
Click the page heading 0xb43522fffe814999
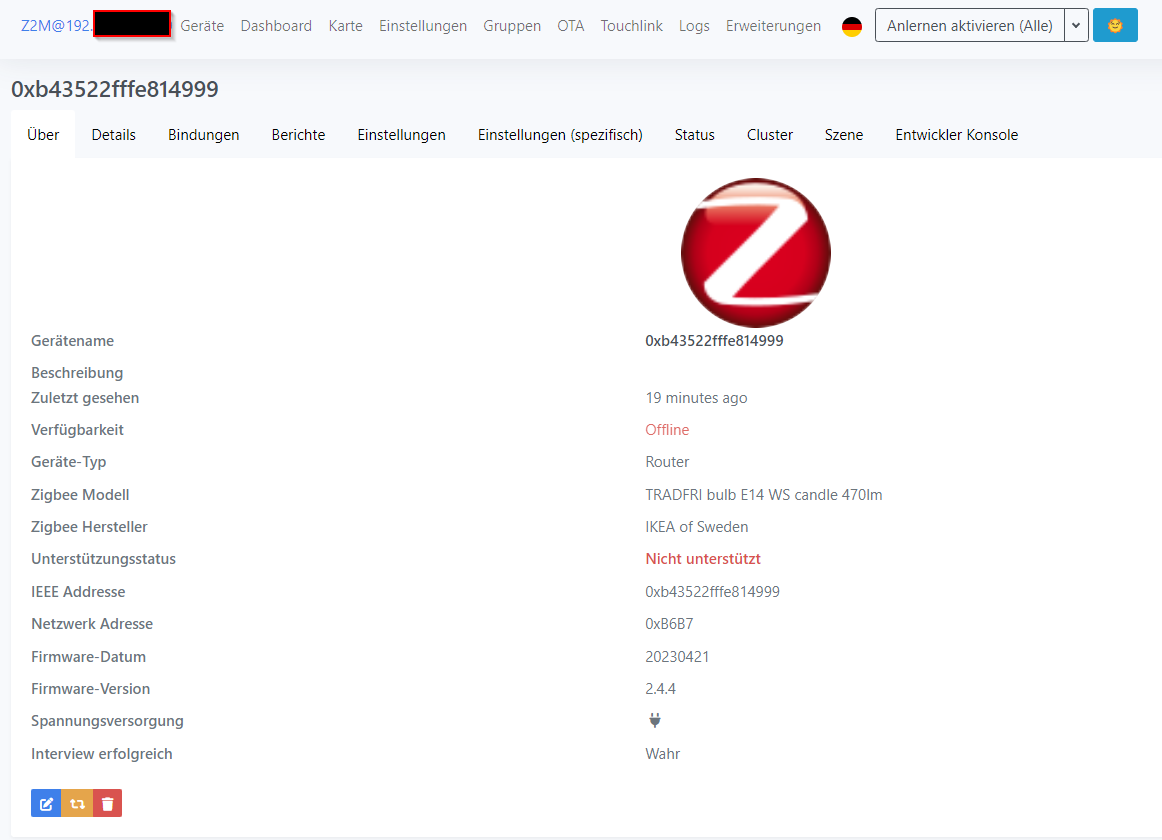[x=115, y=89]
